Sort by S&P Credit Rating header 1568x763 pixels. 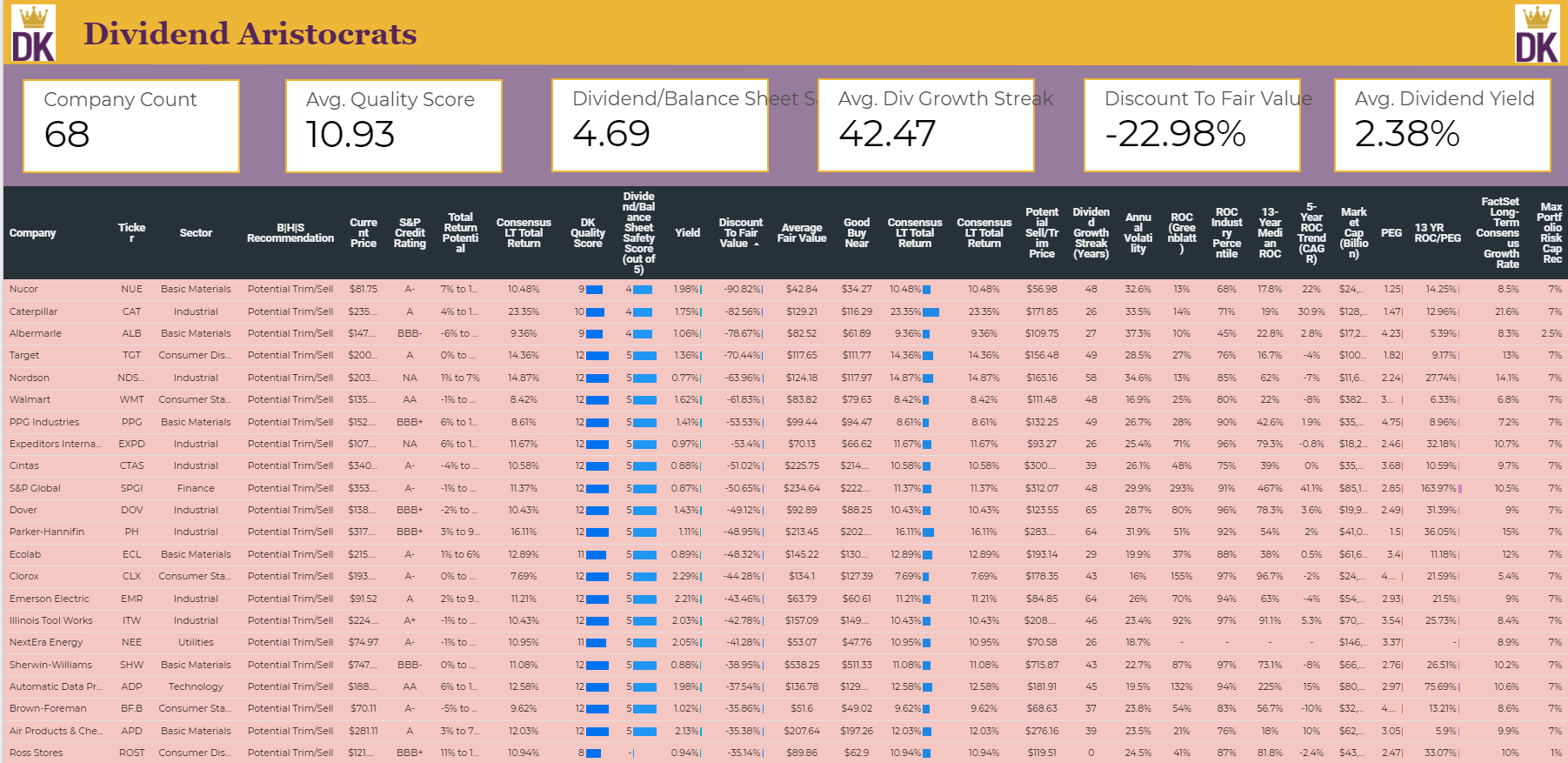(410, 233)
